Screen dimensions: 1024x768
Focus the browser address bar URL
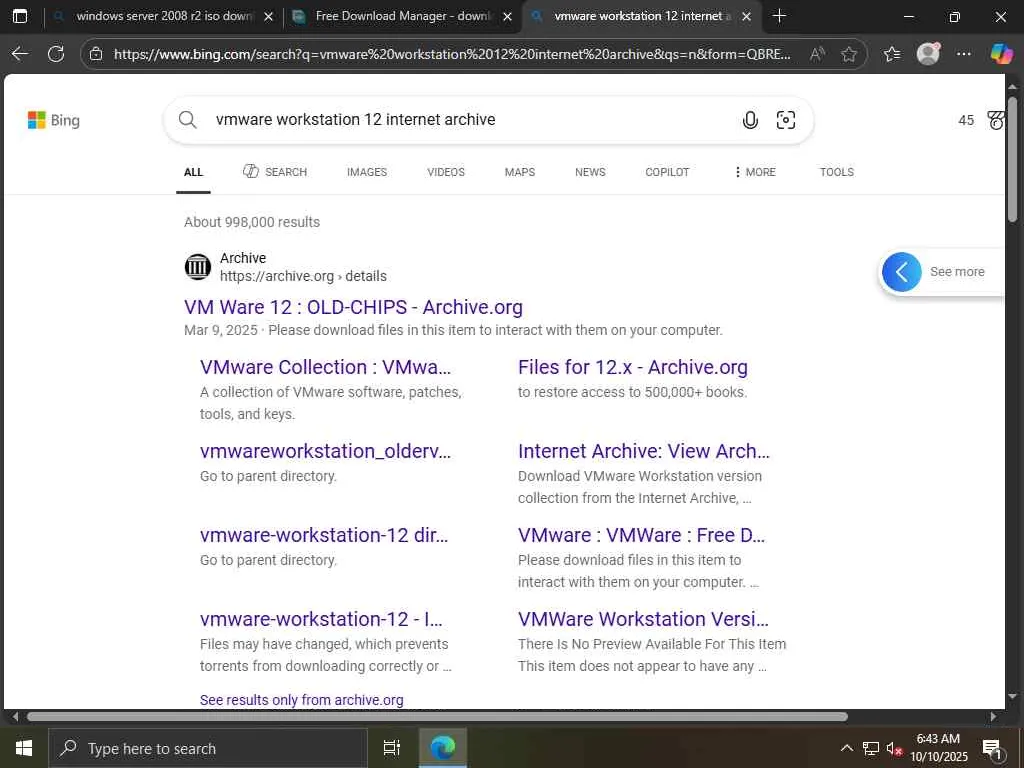click(452, 54)
